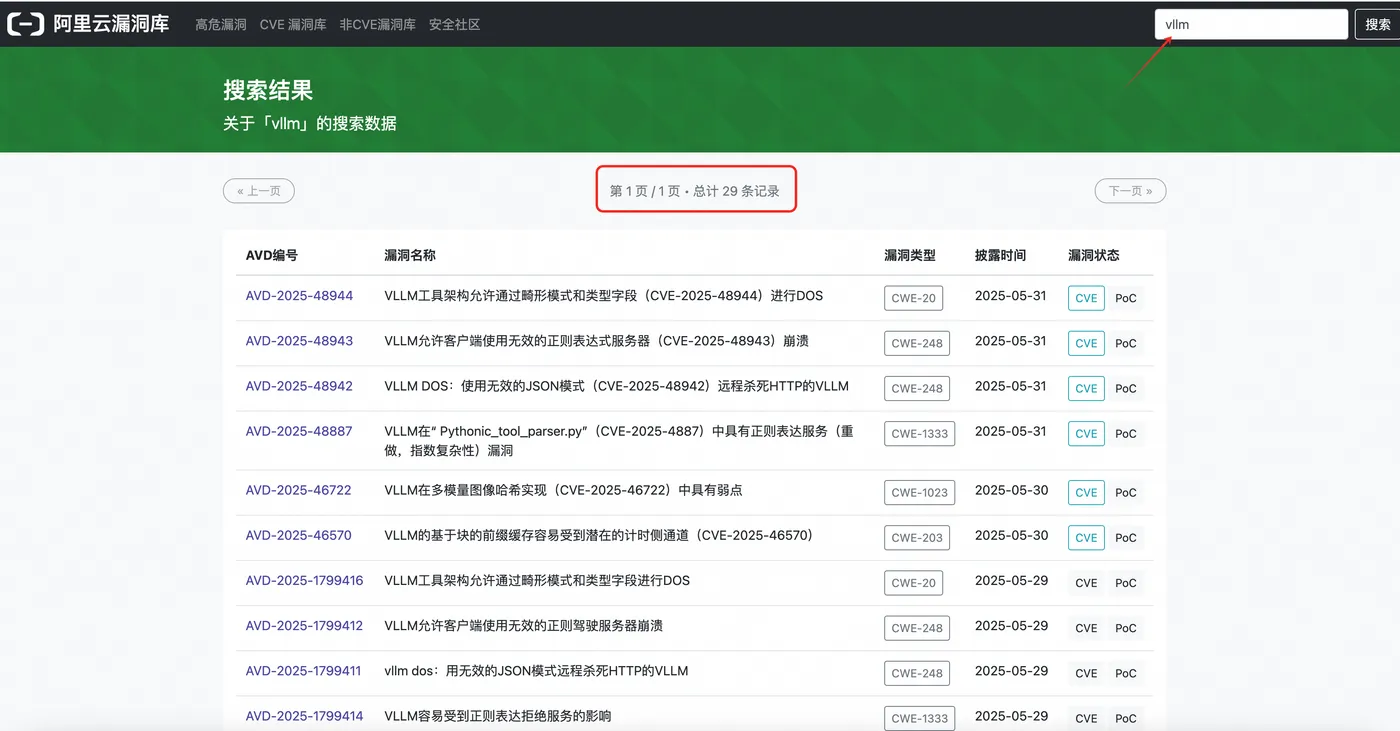Select the title mentioning Pythonic_tool_parser.py
This screenshot has height=731, width=1400.
point(619,441)
